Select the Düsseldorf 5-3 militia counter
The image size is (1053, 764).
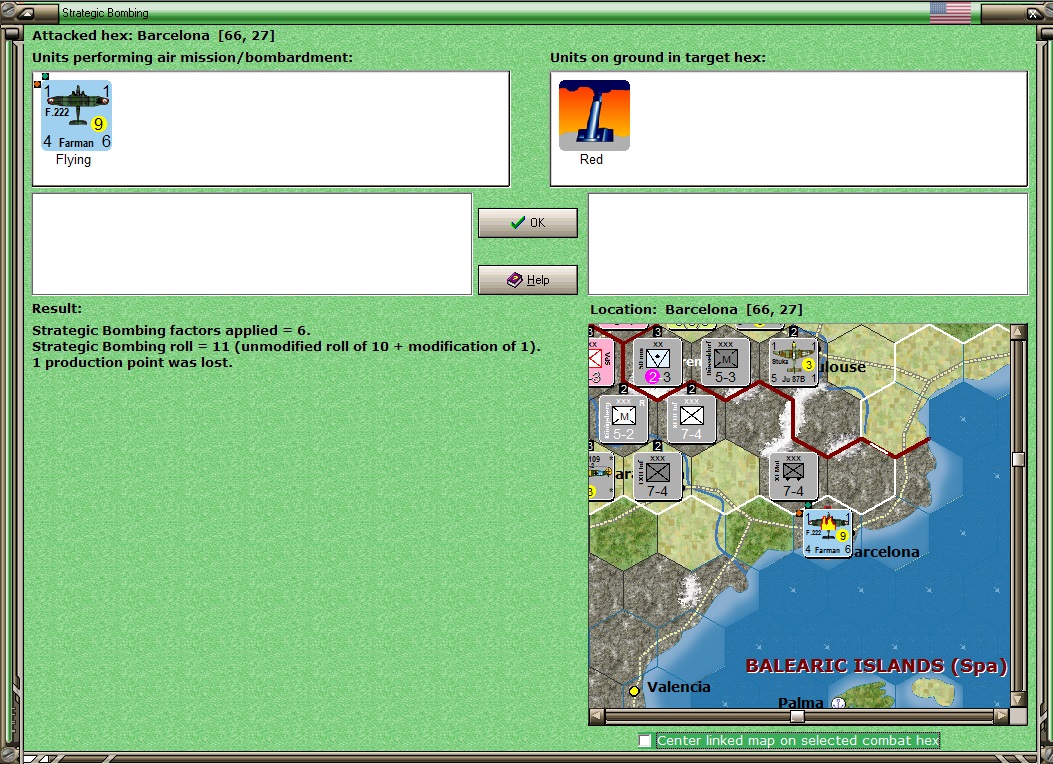pyautogui.click(x=725, y=363)
